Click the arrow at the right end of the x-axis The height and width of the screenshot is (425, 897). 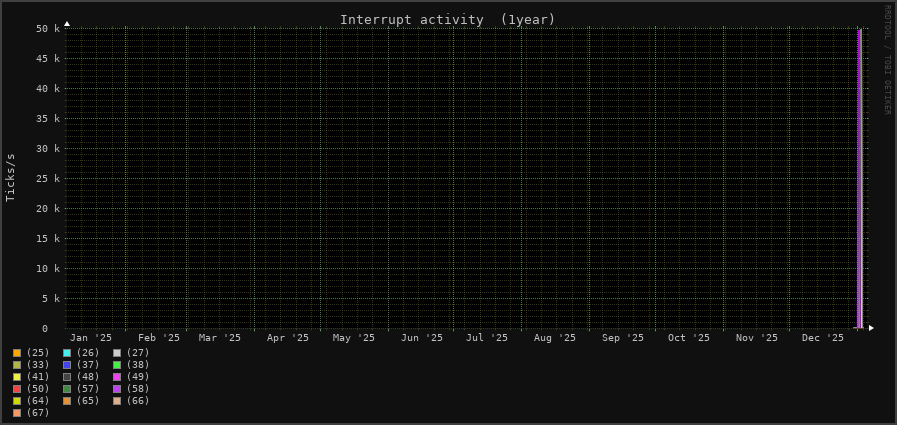(871, 328)
